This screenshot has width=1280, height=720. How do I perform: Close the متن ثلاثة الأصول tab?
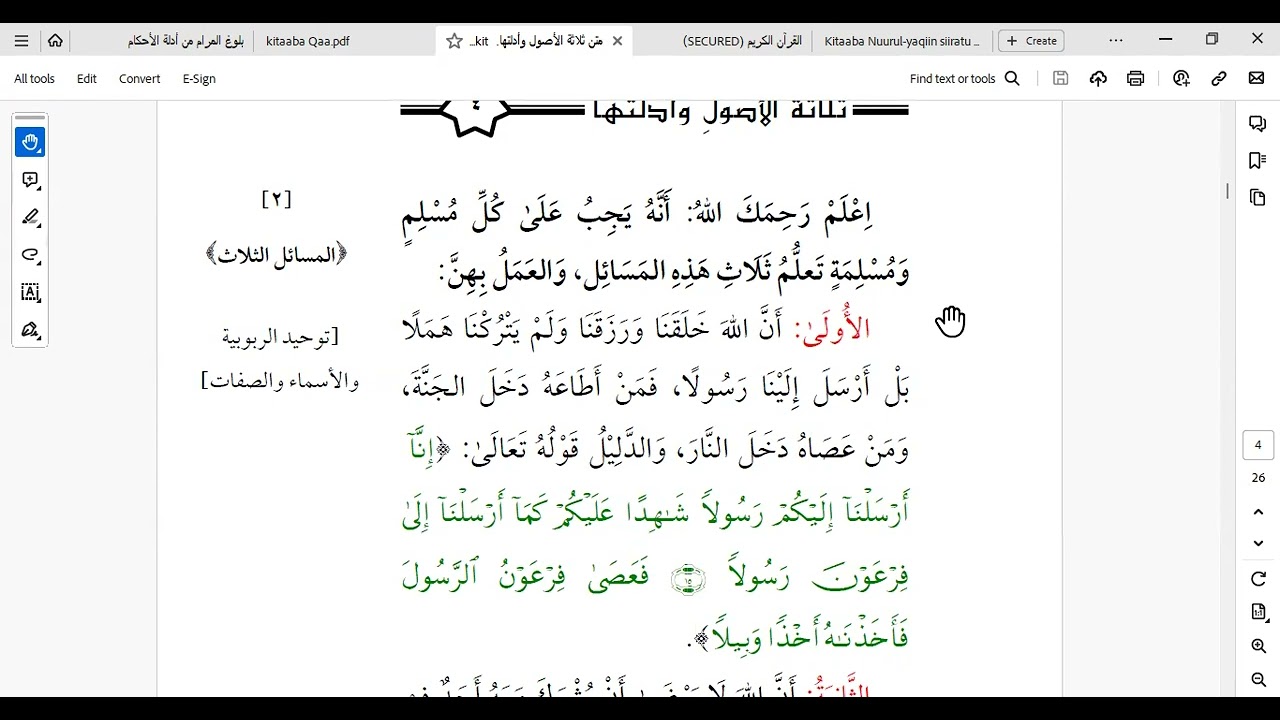click(617, 41)
